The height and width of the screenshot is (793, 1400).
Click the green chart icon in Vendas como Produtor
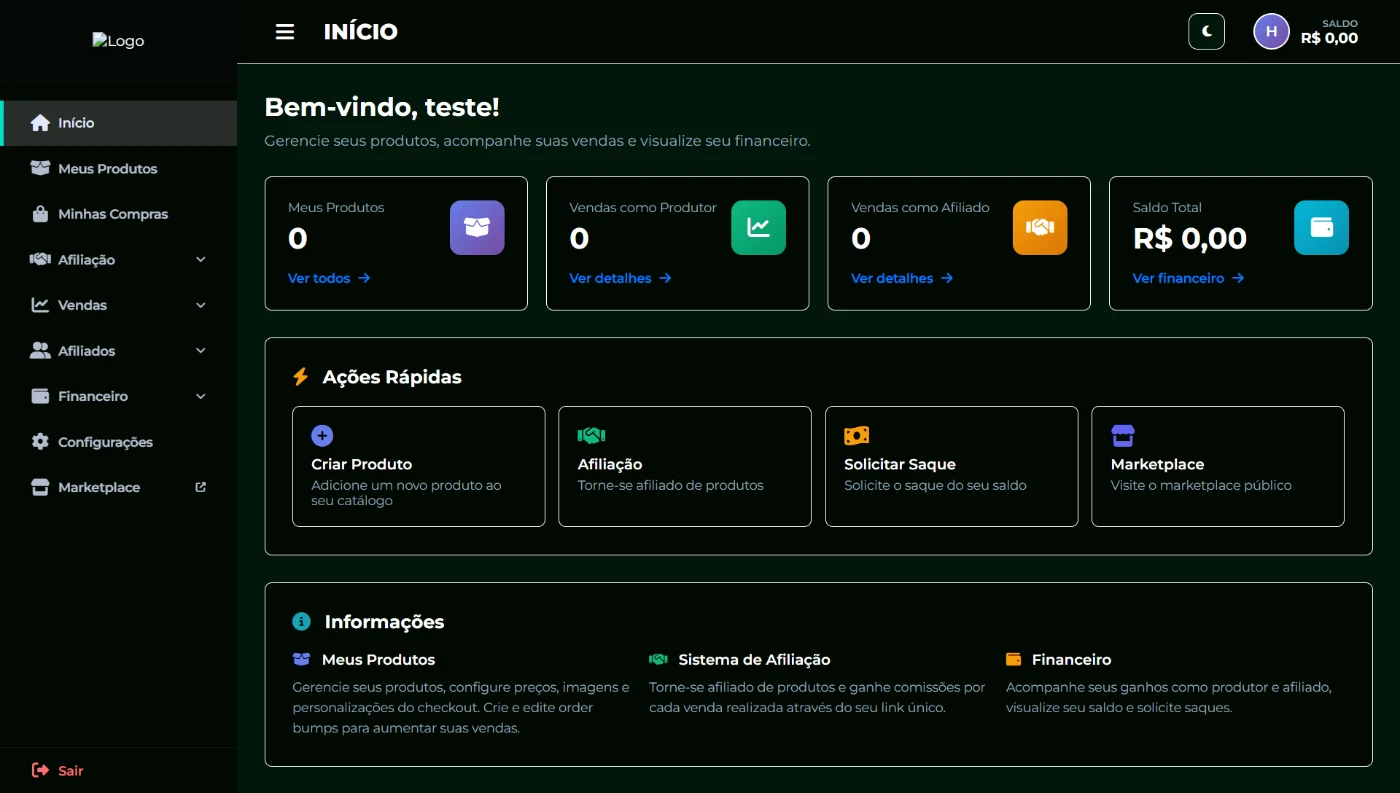coord(758,228)
